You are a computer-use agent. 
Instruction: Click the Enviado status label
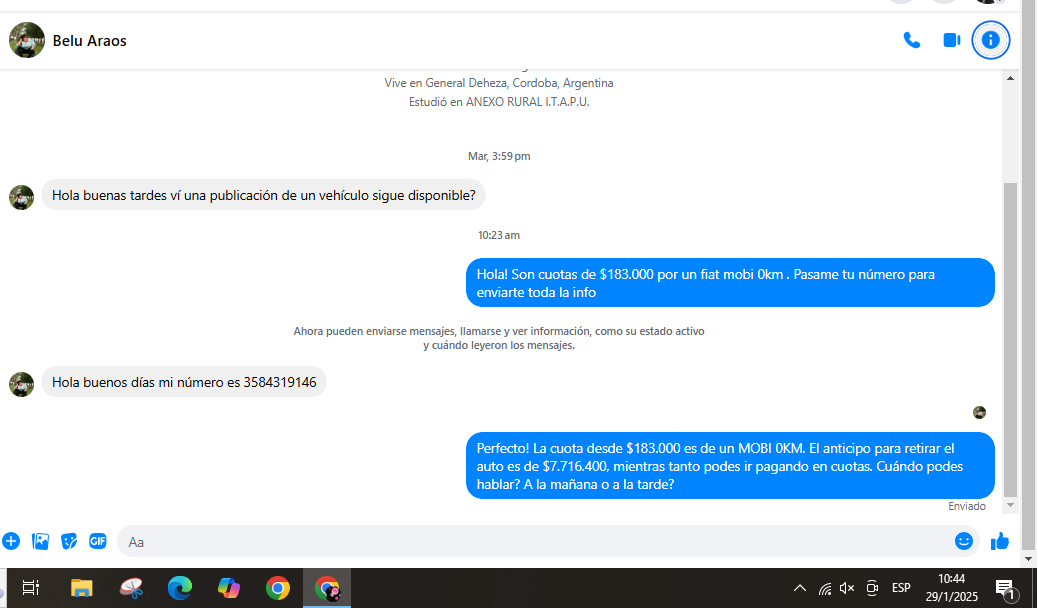[x=967, y=506]
